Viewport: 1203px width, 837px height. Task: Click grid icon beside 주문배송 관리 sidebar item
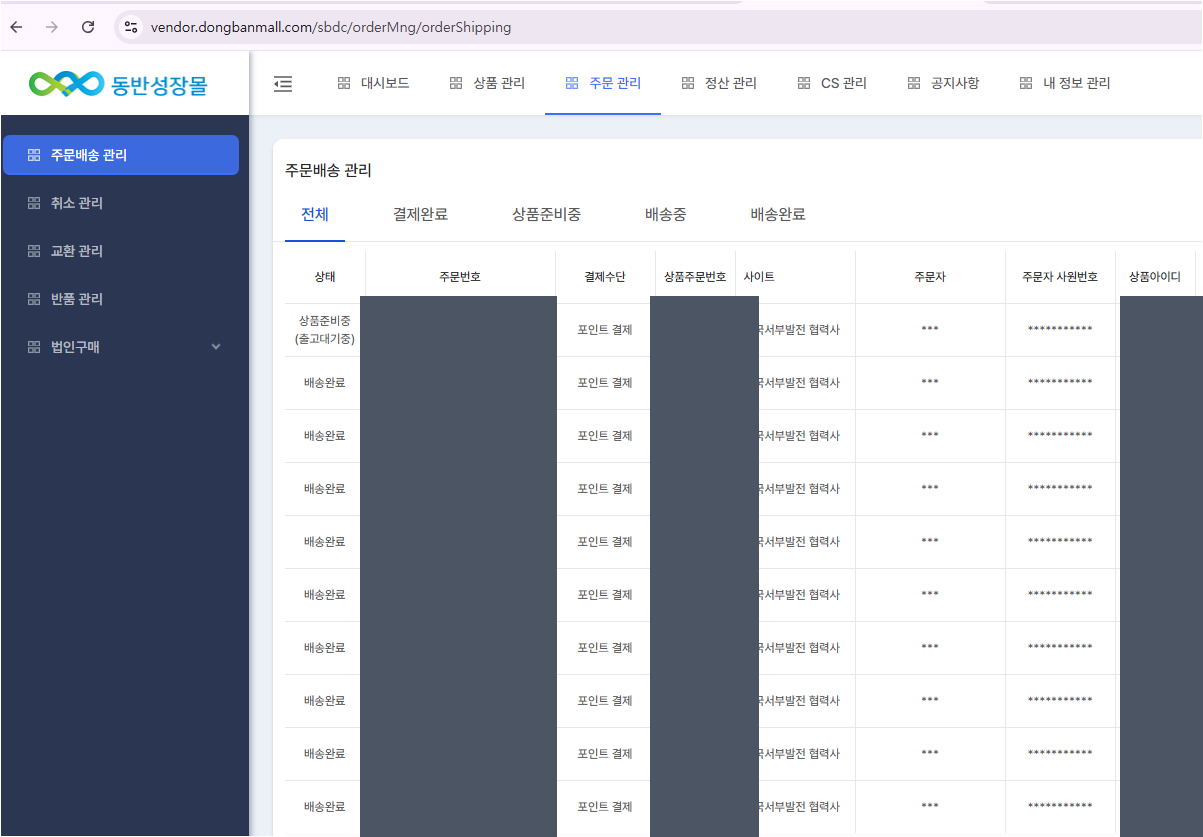34,155
